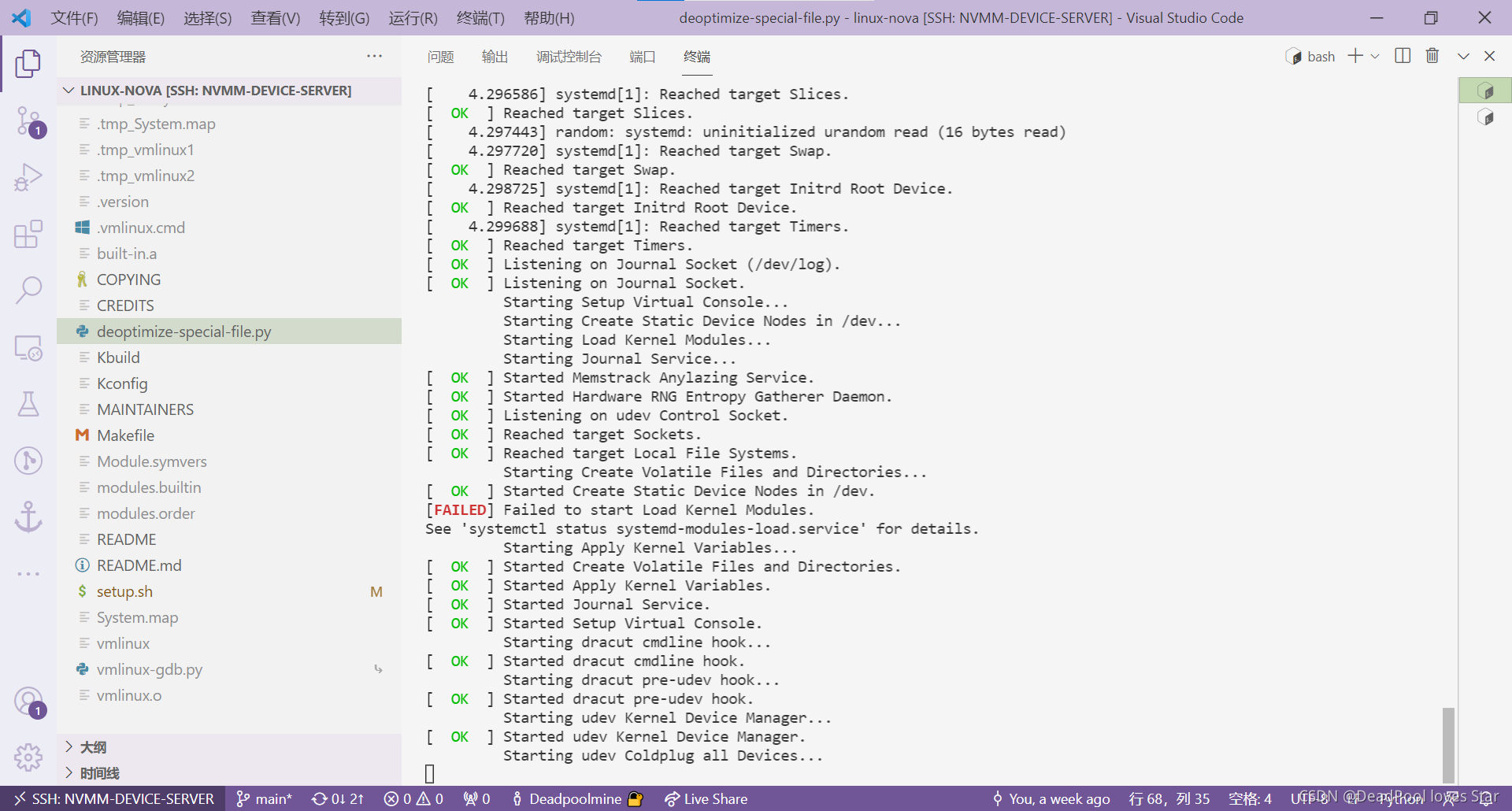Open the Extensions view icon
1512x811 pixels.
(x=28, y=234)
